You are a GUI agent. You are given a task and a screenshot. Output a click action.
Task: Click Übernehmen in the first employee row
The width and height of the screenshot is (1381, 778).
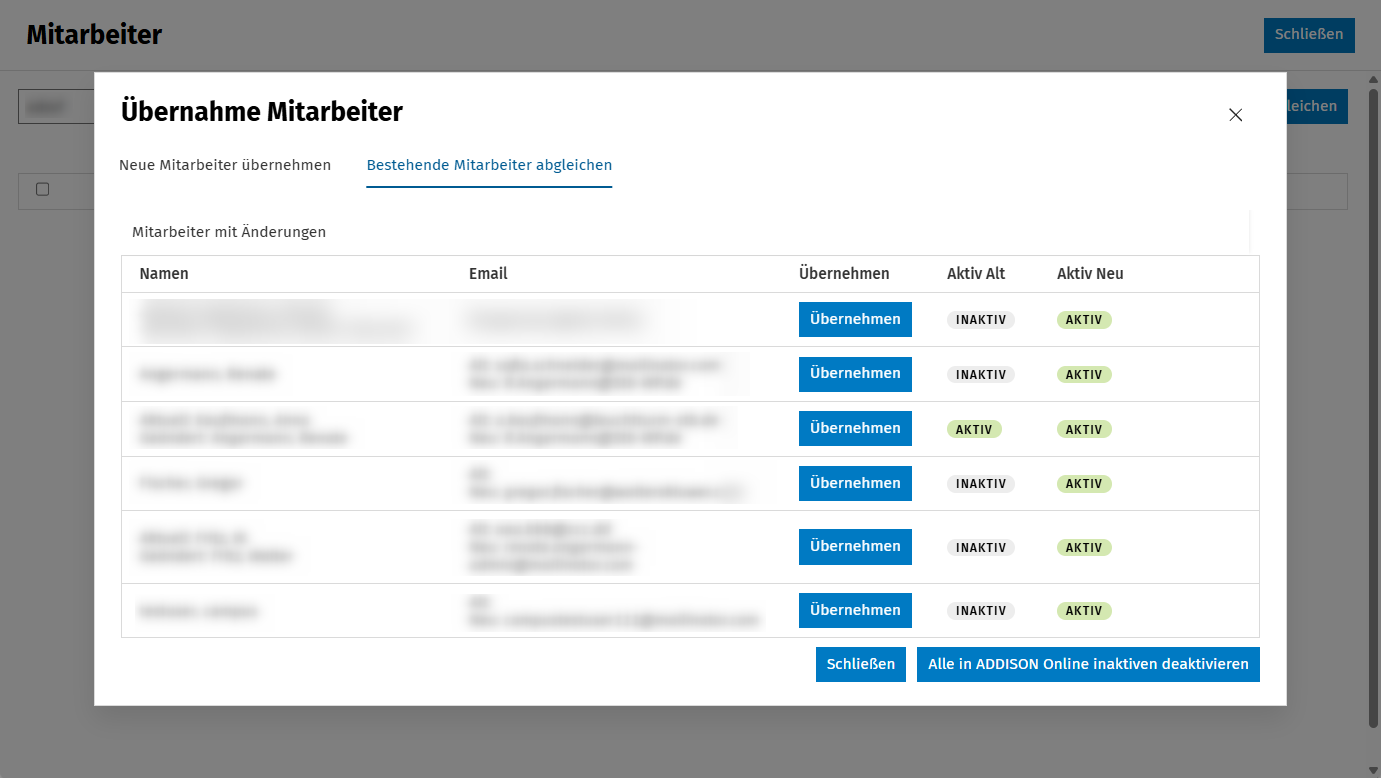(x=855, y=320)
